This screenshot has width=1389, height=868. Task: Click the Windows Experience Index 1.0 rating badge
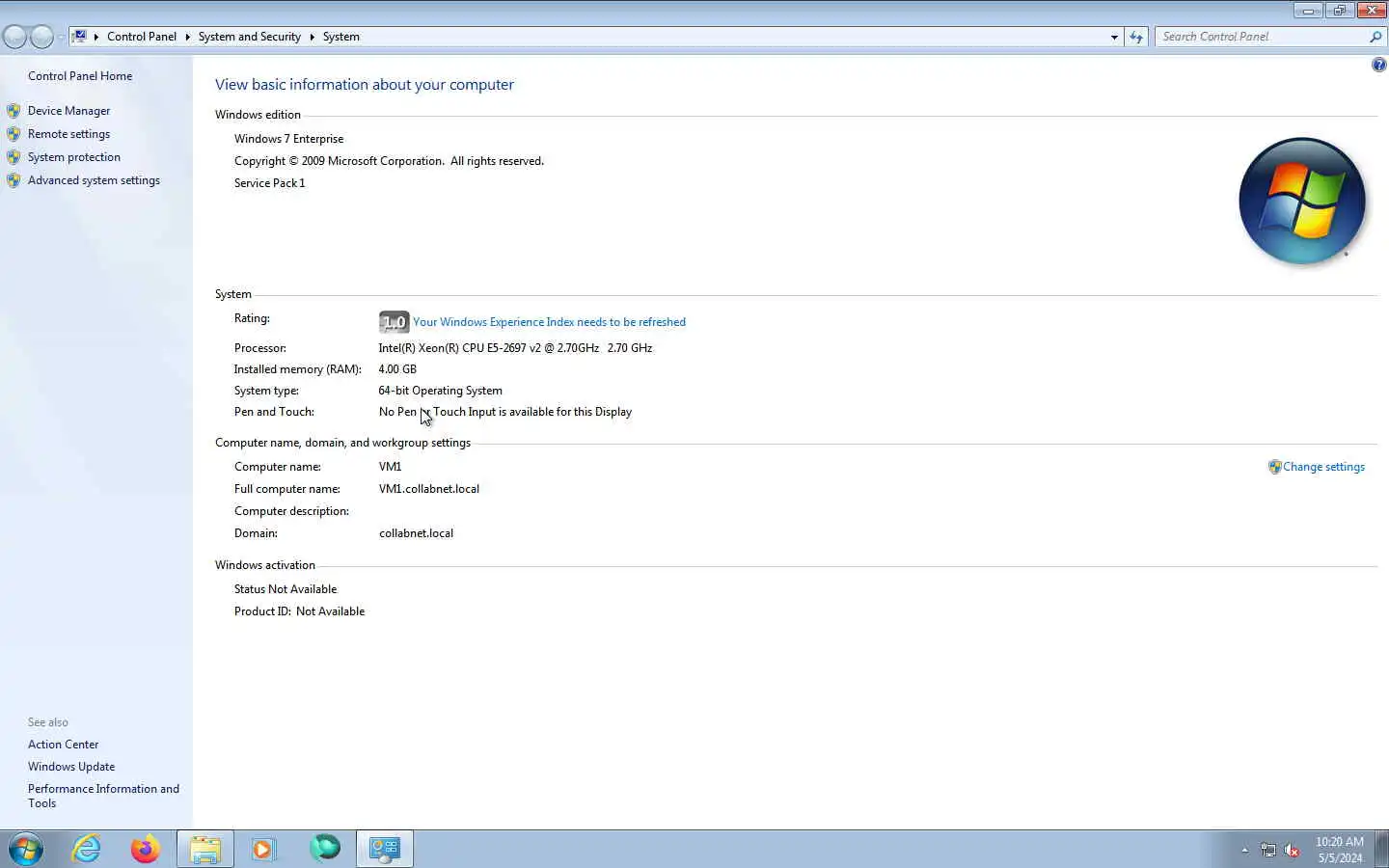pos(394,322)
